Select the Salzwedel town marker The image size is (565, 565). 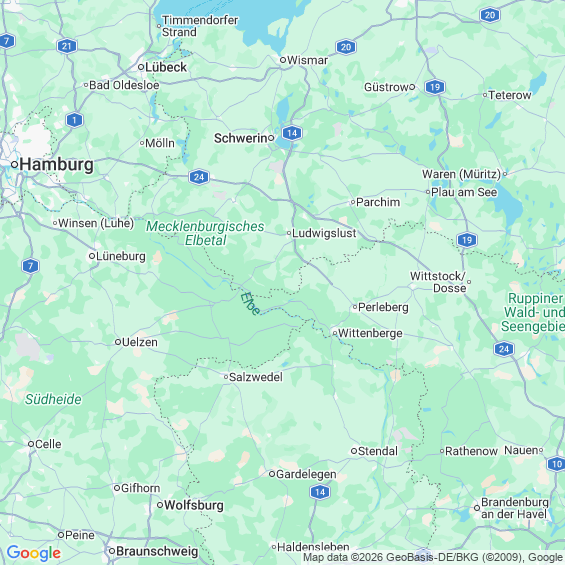click(226, 377)
